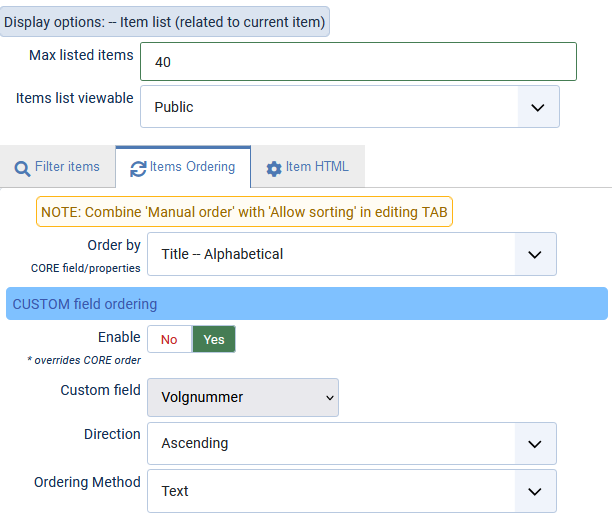Click the gear icon on Item HTML tab
The width and height of the screenshot is (612, 521).
(274, 169)
